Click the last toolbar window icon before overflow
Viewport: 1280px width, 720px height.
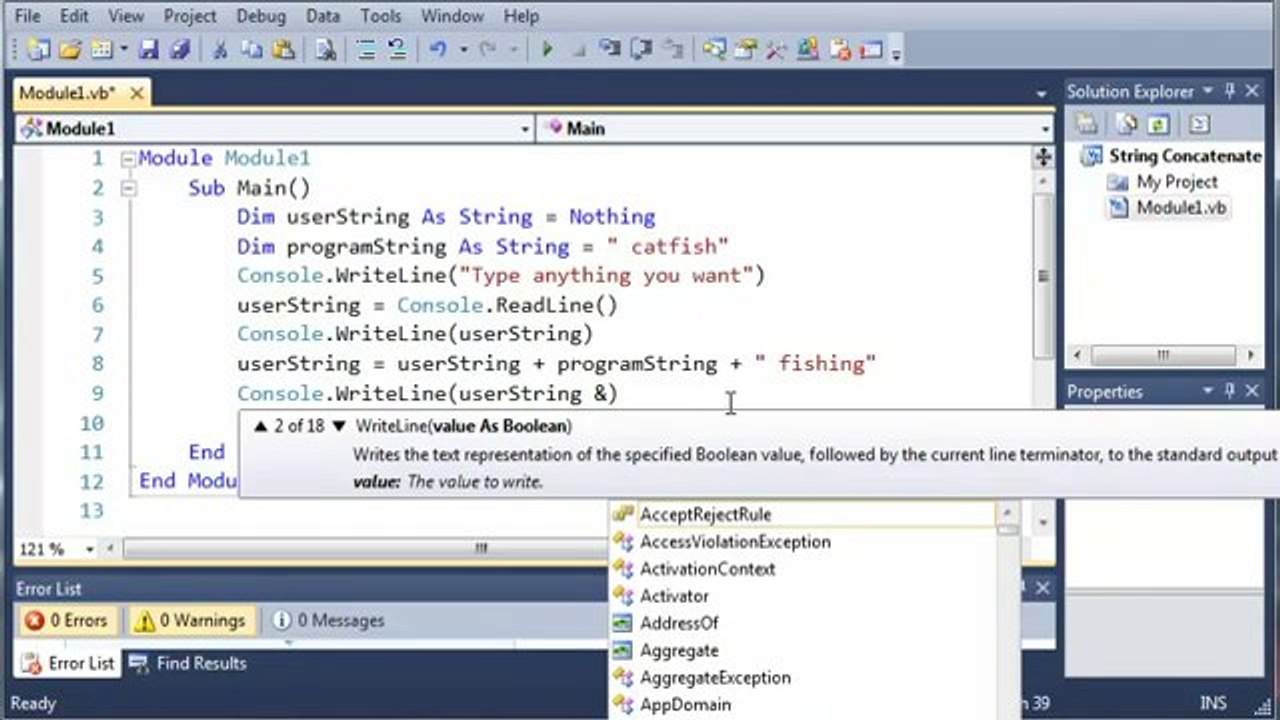tap(871, 49)
